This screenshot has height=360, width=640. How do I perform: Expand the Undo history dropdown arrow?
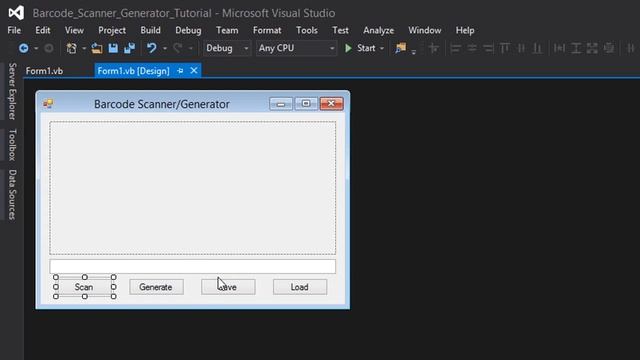pyautogui.click(x=165, y=49)
